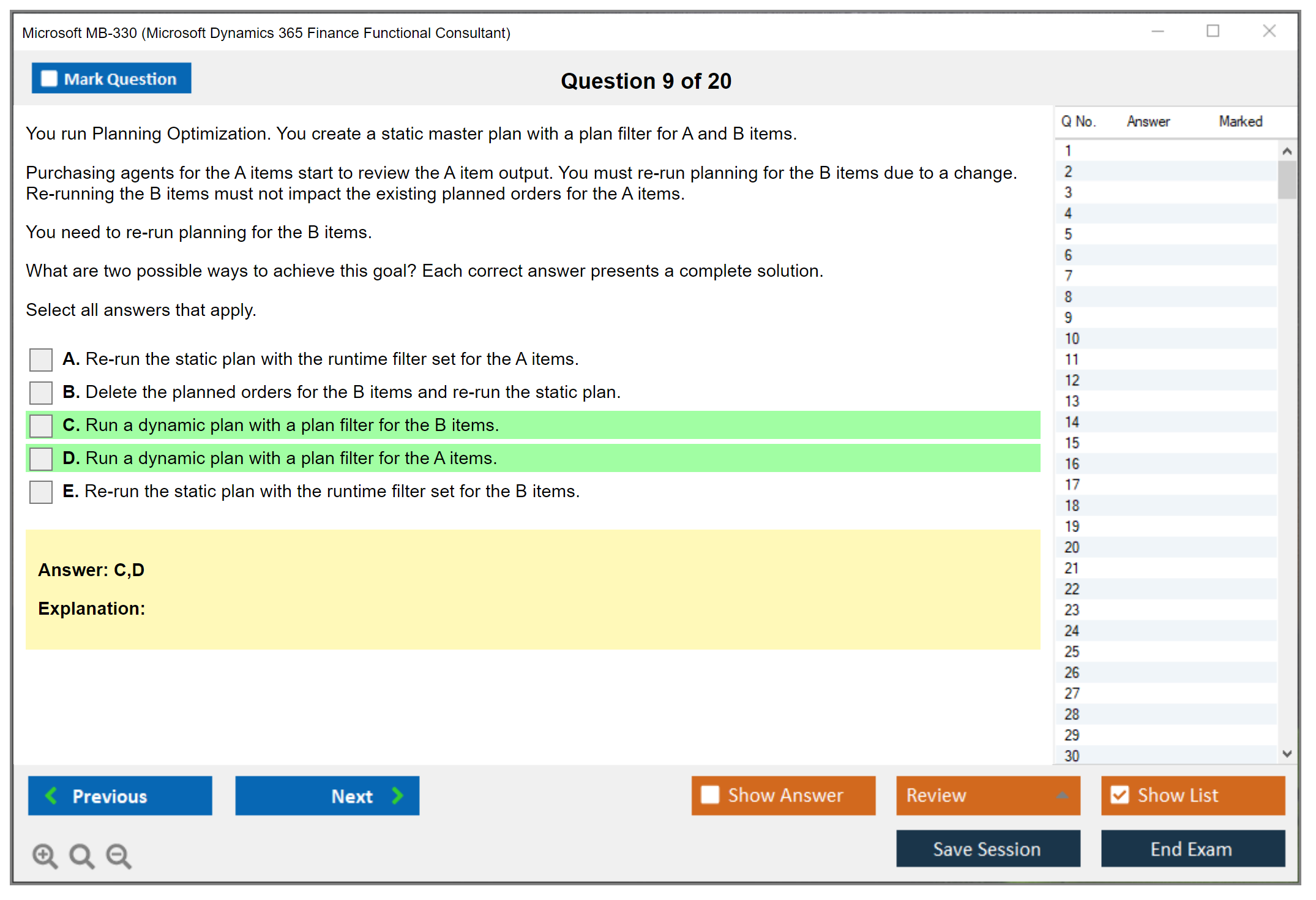Check answer option A checkbox
1316x900 pixels.
point(41,359)
